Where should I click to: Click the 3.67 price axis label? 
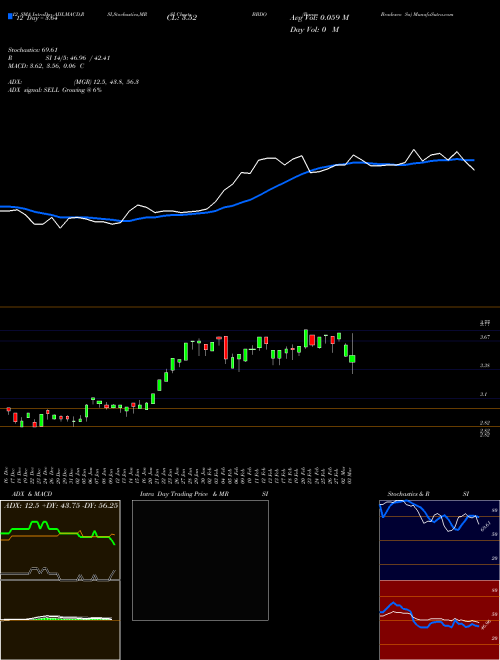tap(485, 337)
